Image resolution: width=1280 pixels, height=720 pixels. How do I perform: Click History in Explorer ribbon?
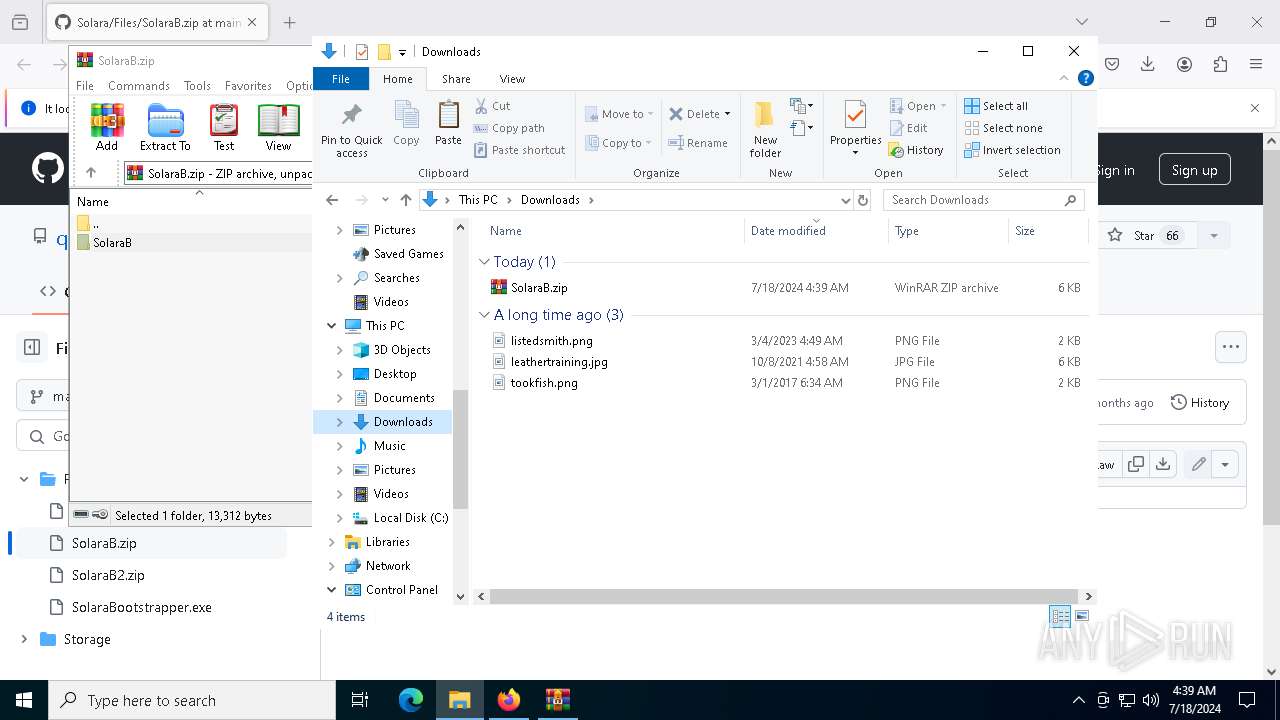pyautogui.click(x=916, y=150)
